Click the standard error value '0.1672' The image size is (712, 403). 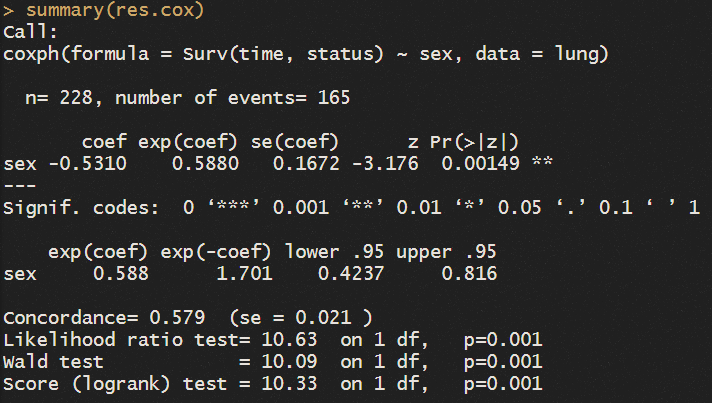click(x=306, y=164)
